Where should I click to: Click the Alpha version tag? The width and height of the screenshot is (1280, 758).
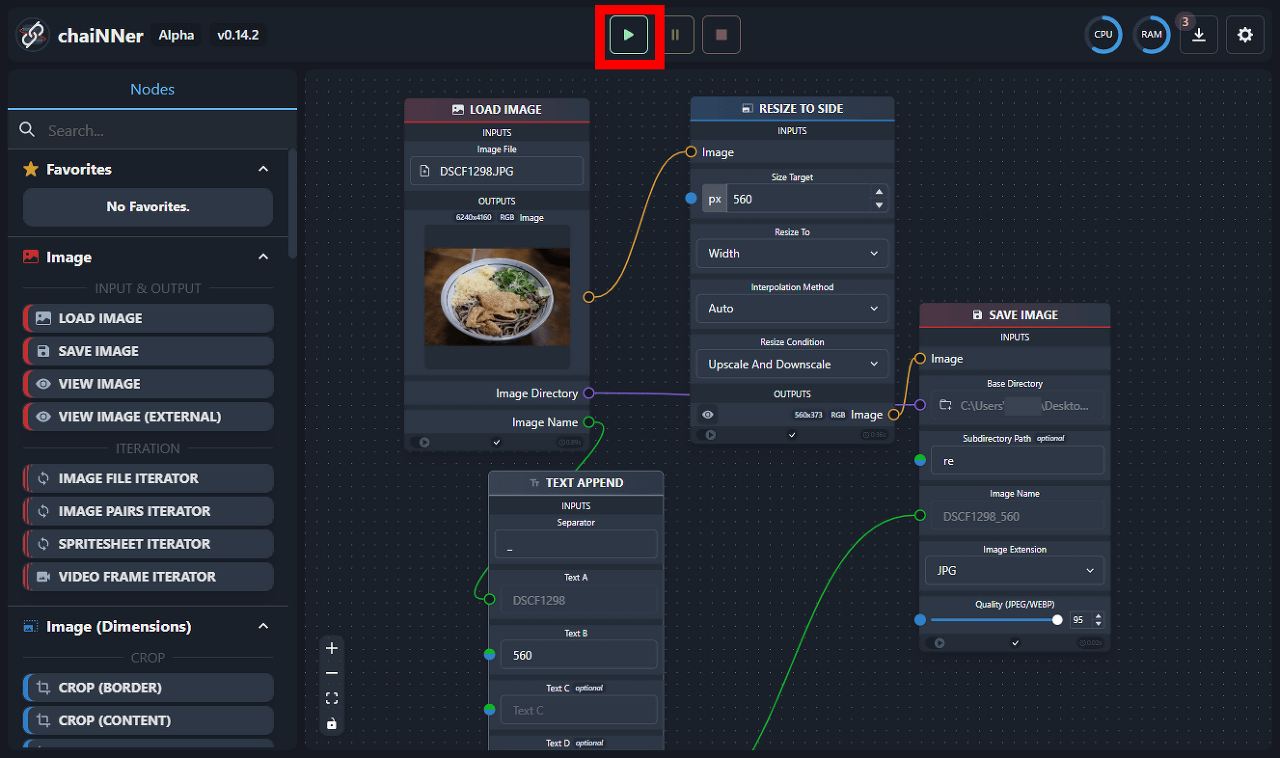[177, 35]
